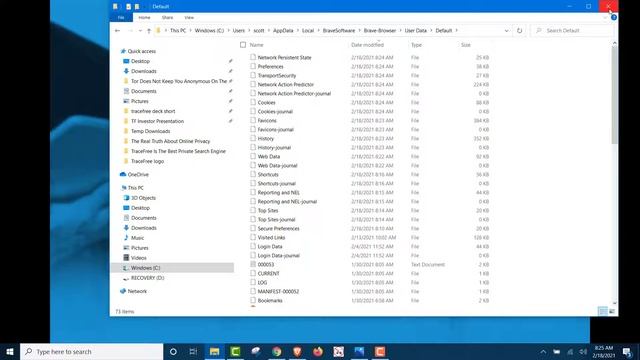Select Visited Links file
The width and height of the screenshot is (640, 360).
pyautogui.click(x=271, y=238)
